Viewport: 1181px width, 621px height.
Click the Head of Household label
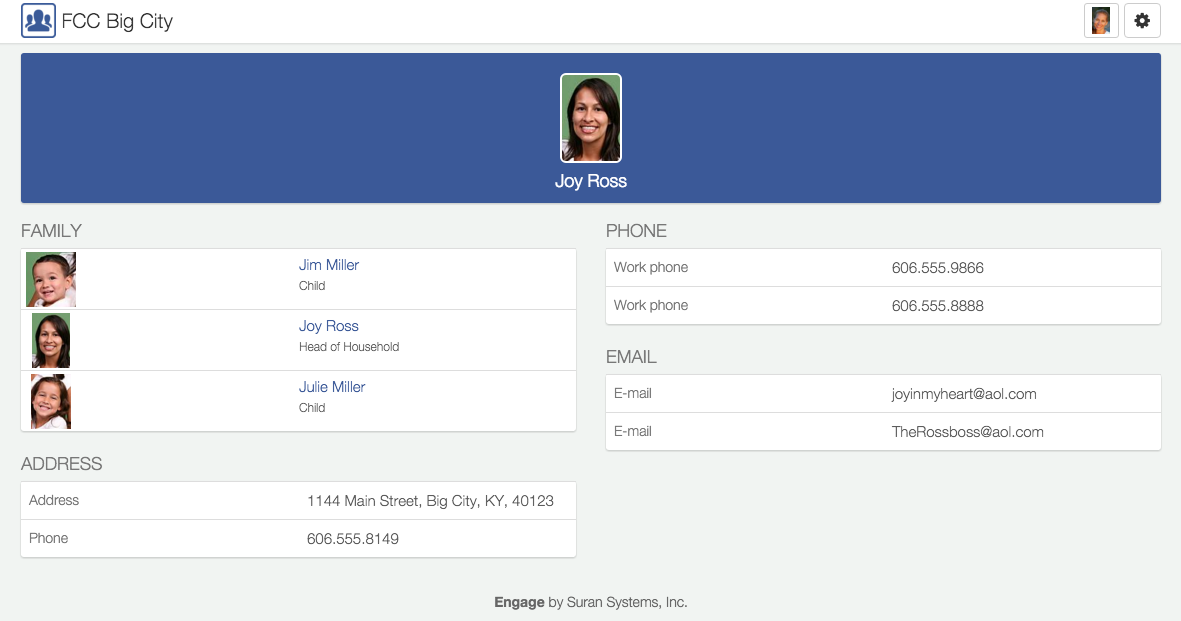[x=348, y=347]
